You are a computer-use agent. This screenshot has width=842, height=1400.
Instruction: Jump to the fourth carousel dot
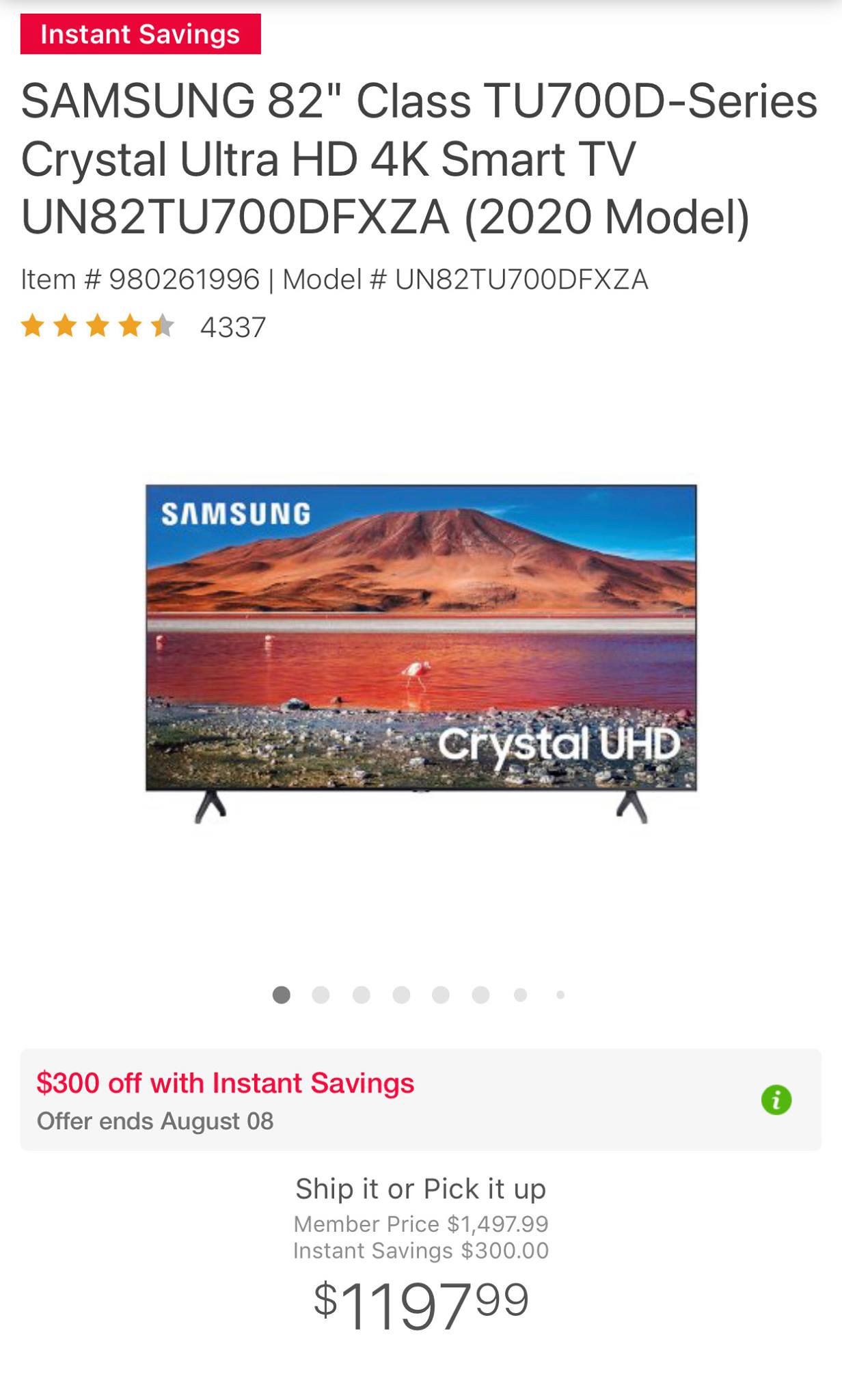(x=401, y=995)
